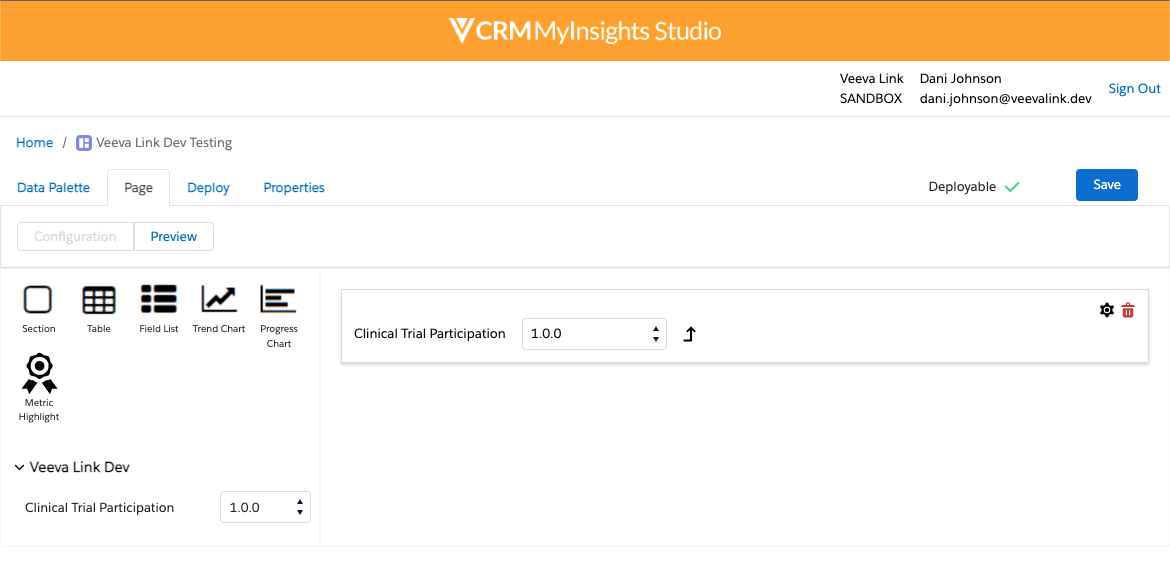The width and height of the screenshot is (1170, 561).
Task: Click the Sign Out link
Action: 1134,89
